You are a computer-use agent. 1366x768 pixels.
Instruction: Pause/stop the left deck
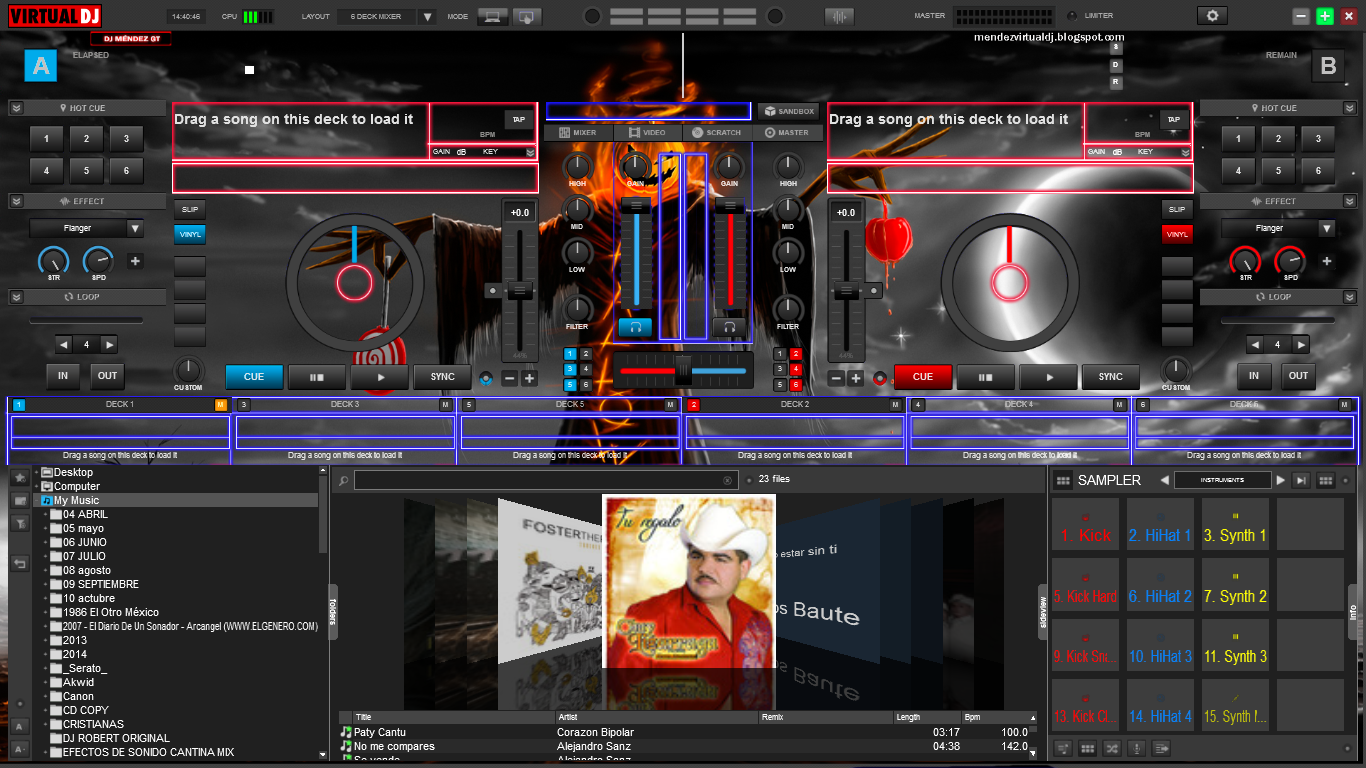(317, 377)
